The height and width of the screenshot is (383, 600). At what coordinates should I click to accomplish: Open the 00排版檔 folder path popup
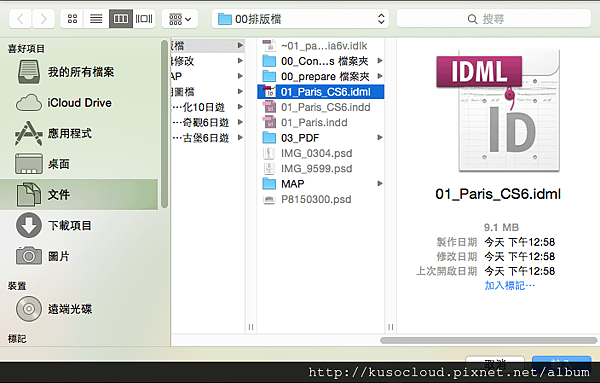coord(300,19)
